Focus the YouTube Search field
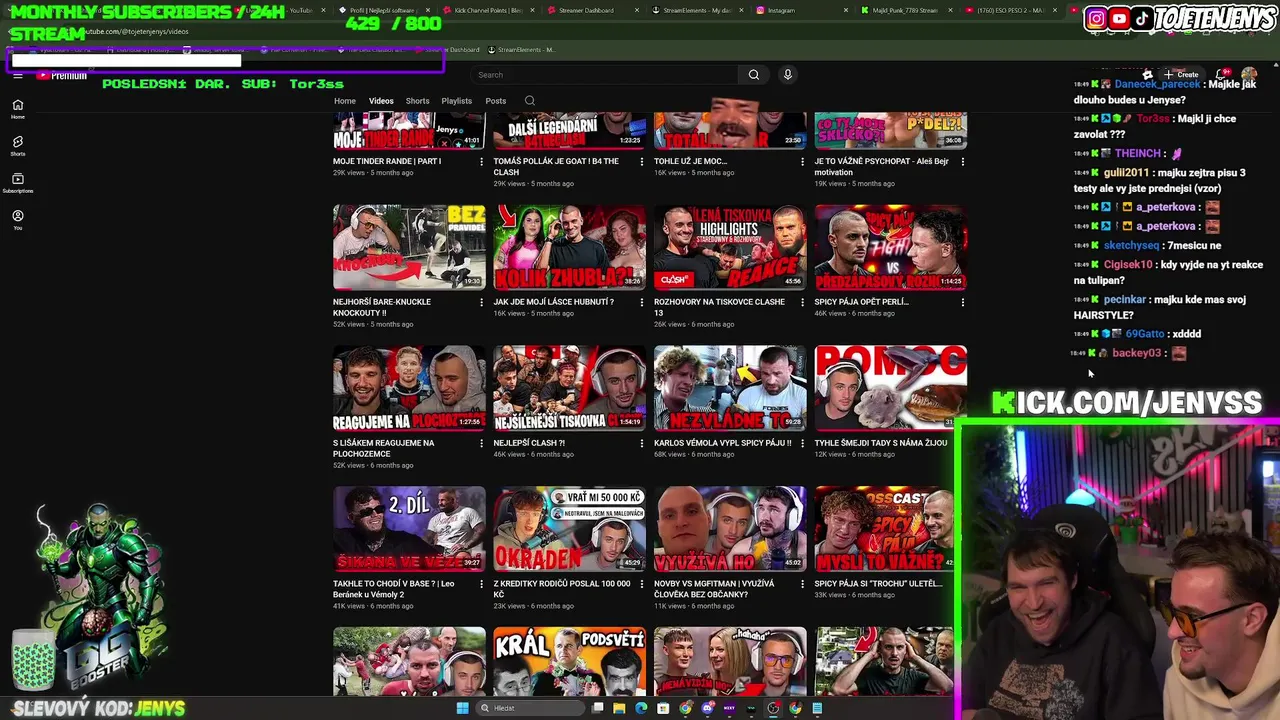This screenshot has height=720, width=1280. click(605, 75)
